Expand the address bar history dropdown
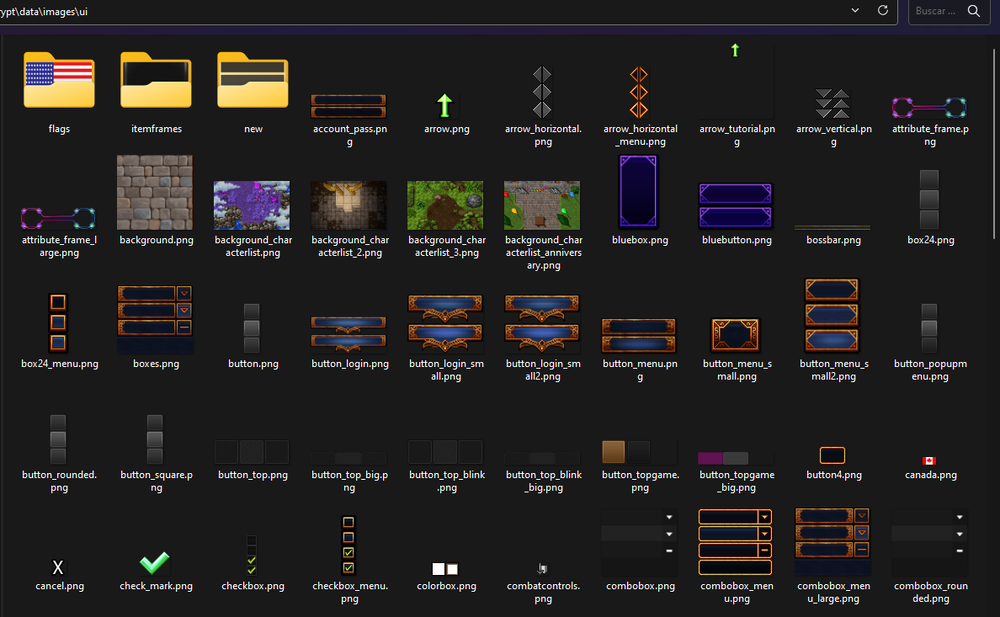 pos(855,10)
